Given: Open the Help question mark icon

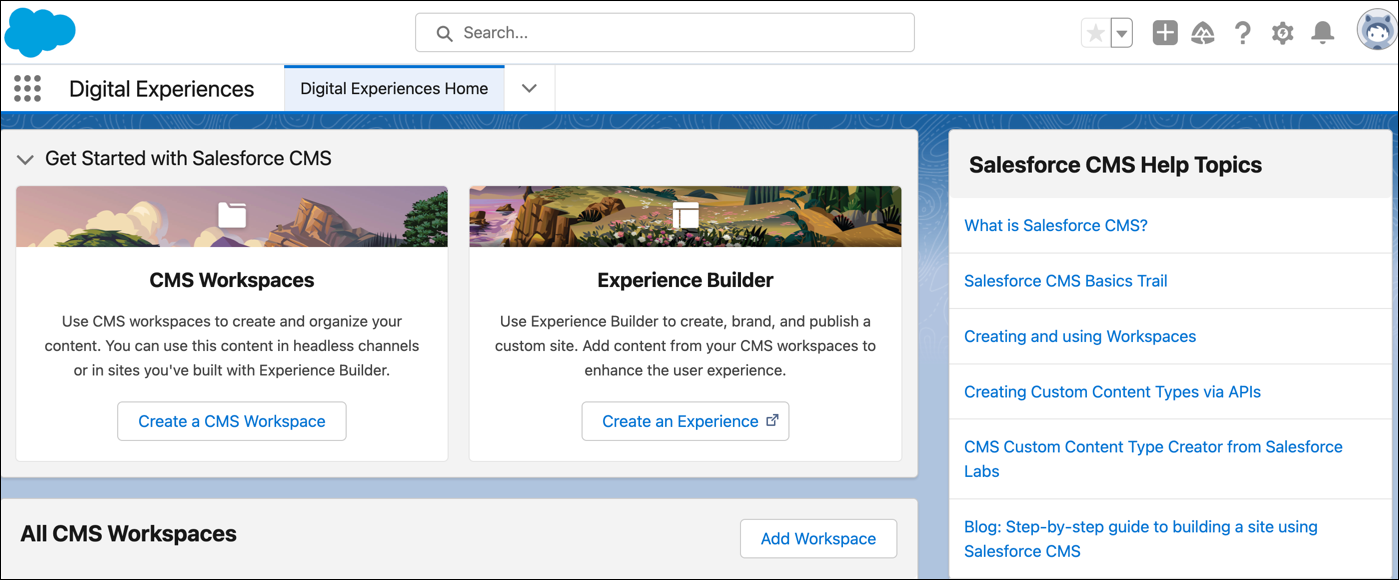Looking at the screenshot, I should pyautogui.click(x=1242, y=33).
